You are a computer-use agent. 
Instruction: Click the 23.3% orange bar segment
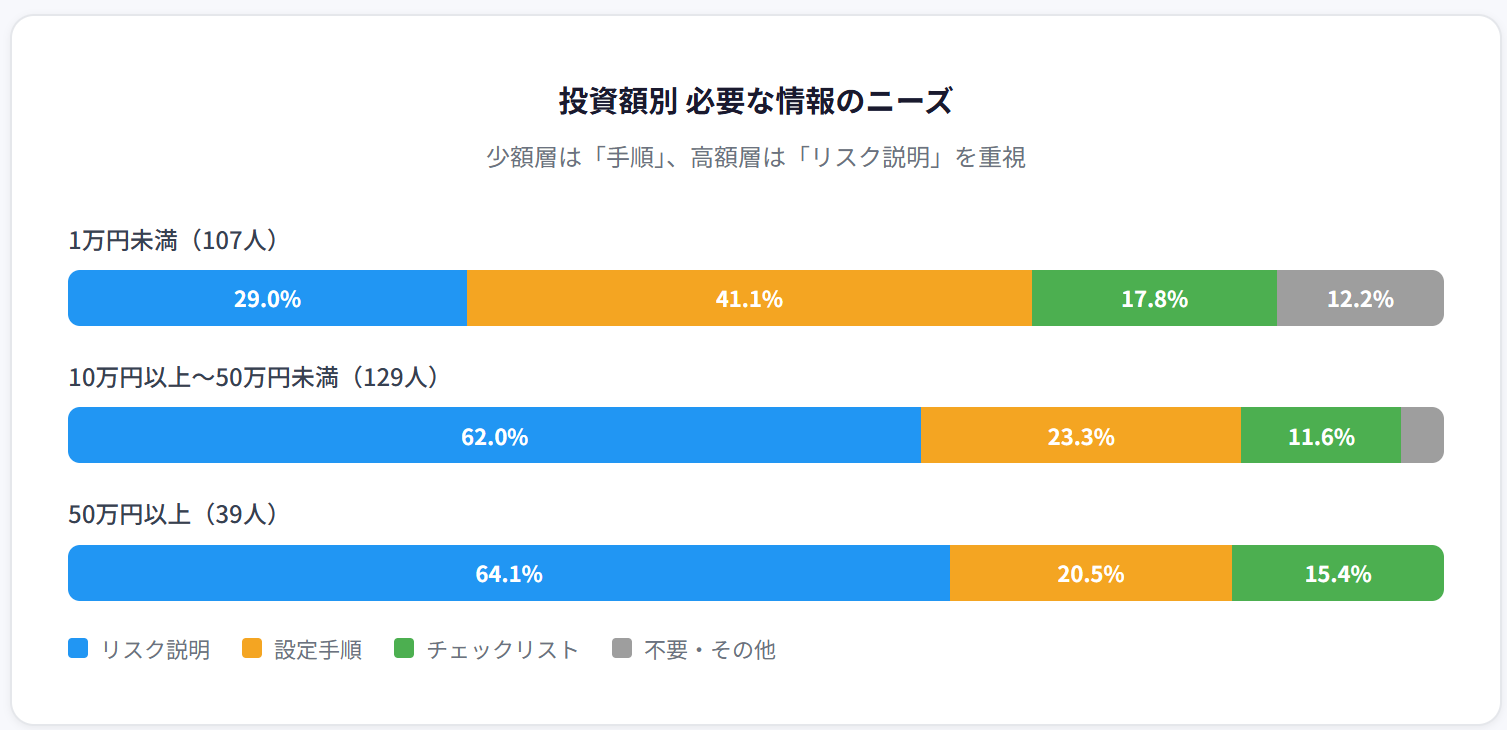click(1081, 435)
